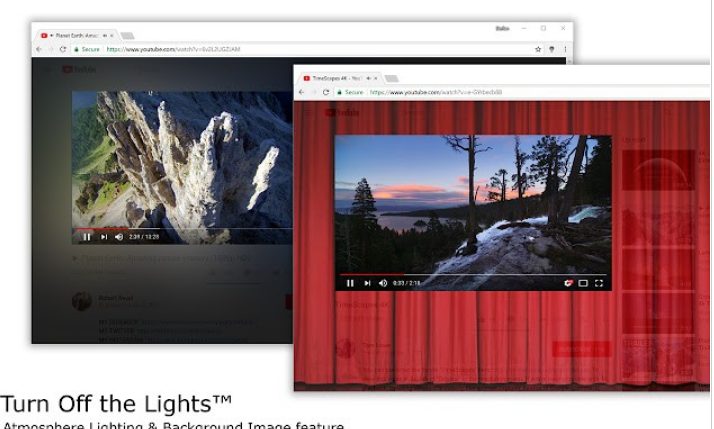Close the TimeScapes 4K browser tab
The height and width of the screenshot is (429, 714).
point(376,78)
